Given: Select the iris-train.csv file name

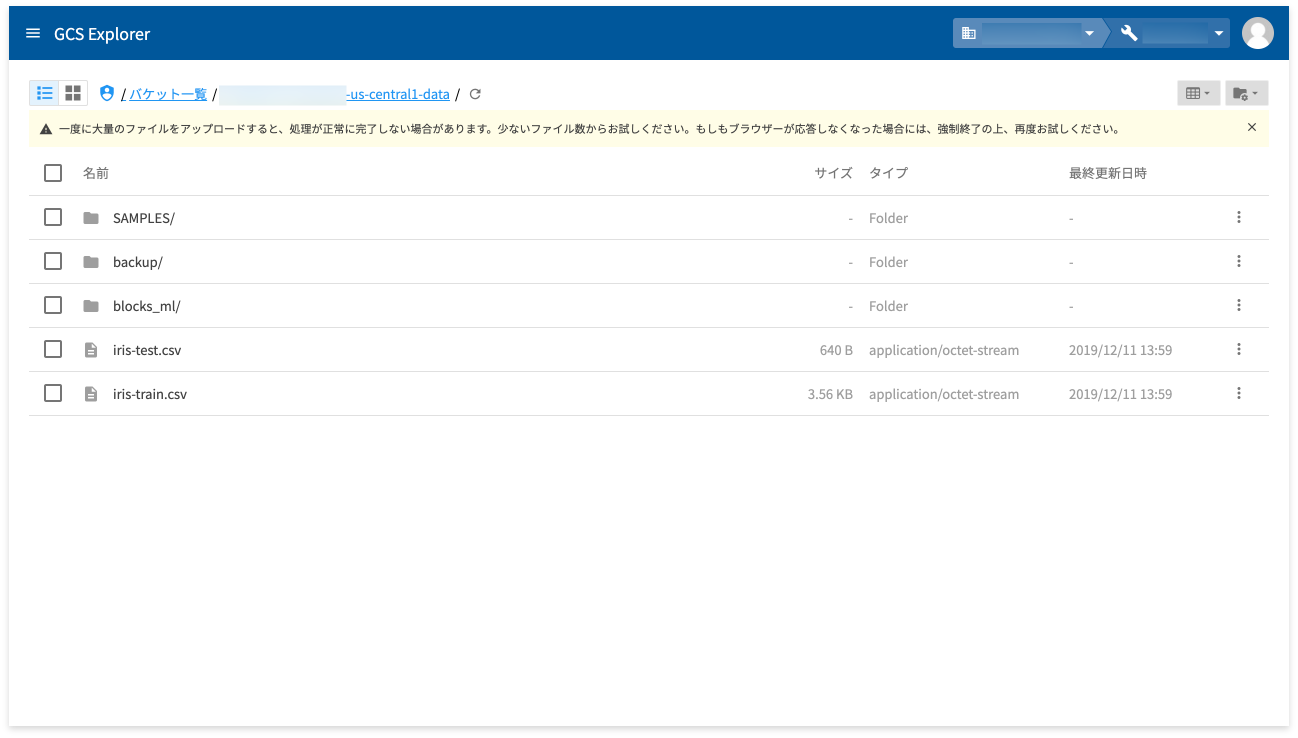Looking at the screenshot, I should tap(150, 394).
